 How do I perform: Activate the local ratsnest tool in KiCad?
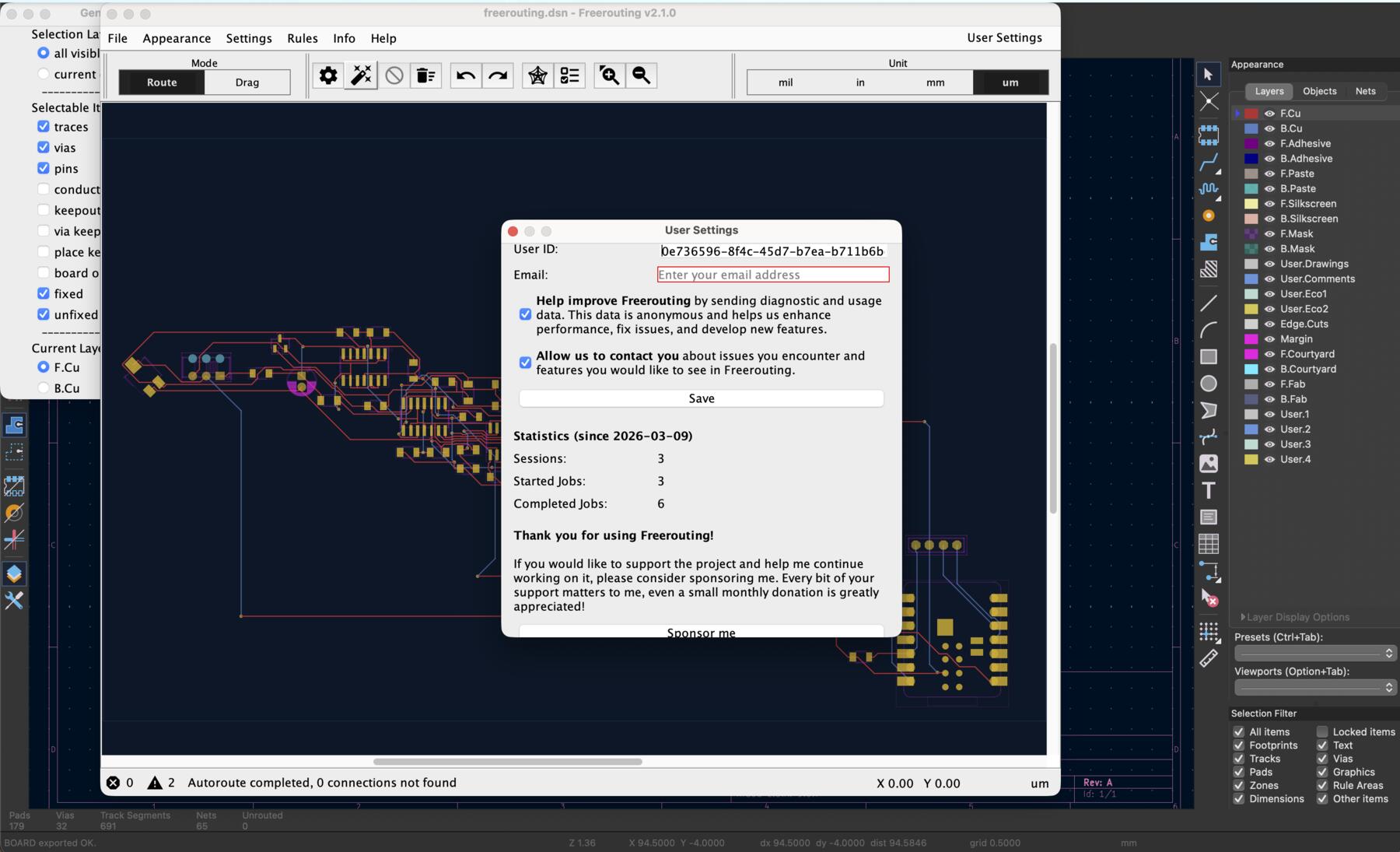pyautogui.click(x=1208, y=101)
